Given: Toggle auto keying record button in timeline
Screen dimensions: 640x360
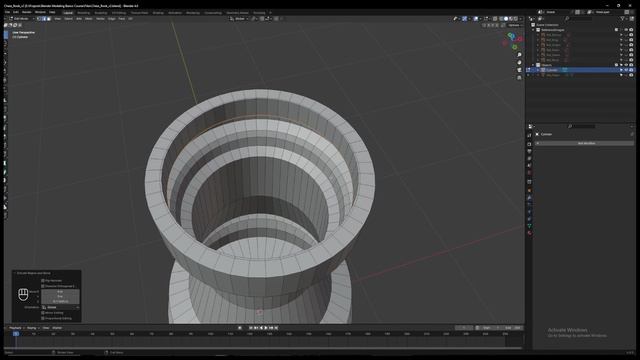Looking at the screenshot, I should point(240,328).
